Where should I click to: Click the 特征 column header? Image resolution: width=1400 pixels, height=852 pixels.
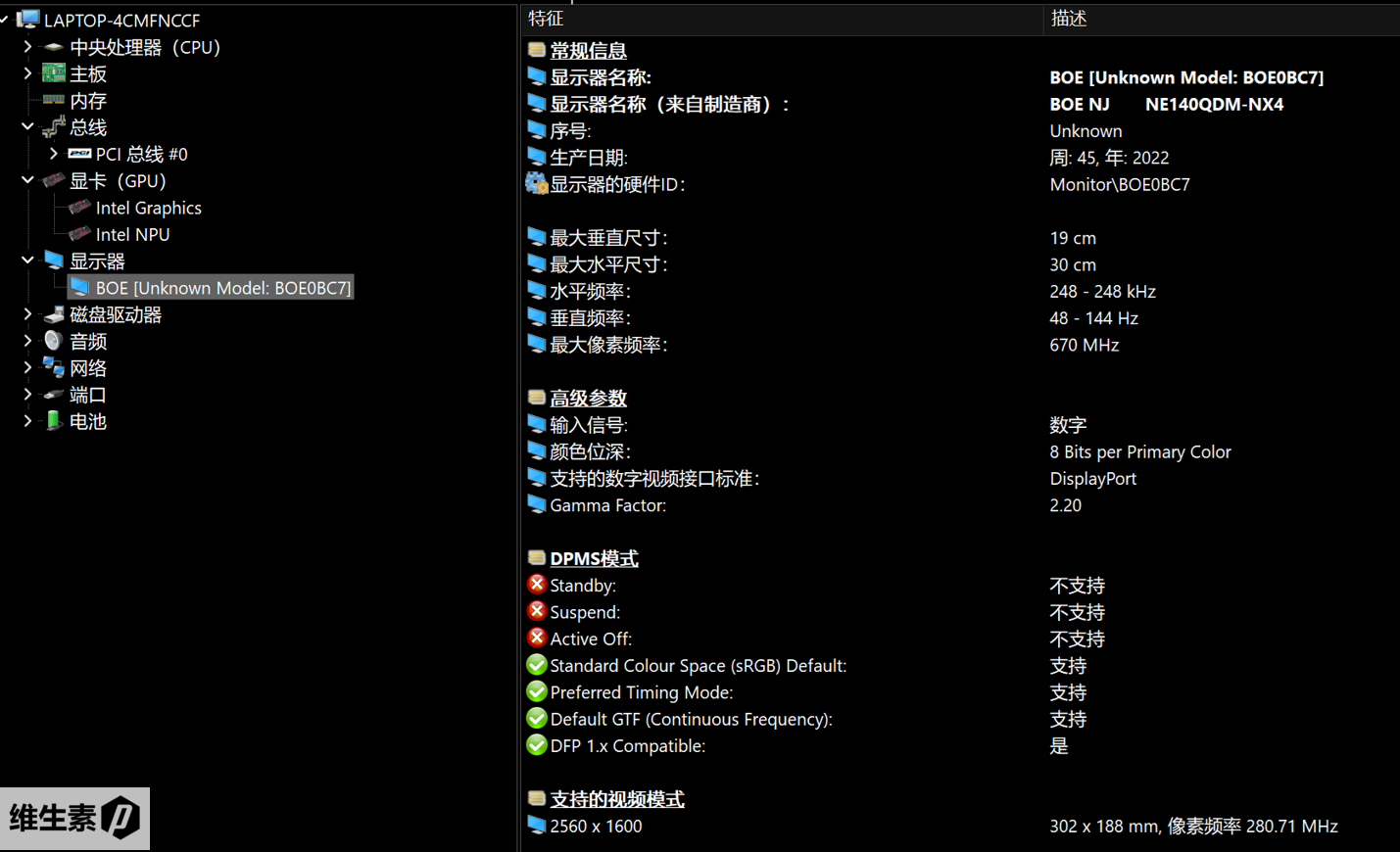546,19
